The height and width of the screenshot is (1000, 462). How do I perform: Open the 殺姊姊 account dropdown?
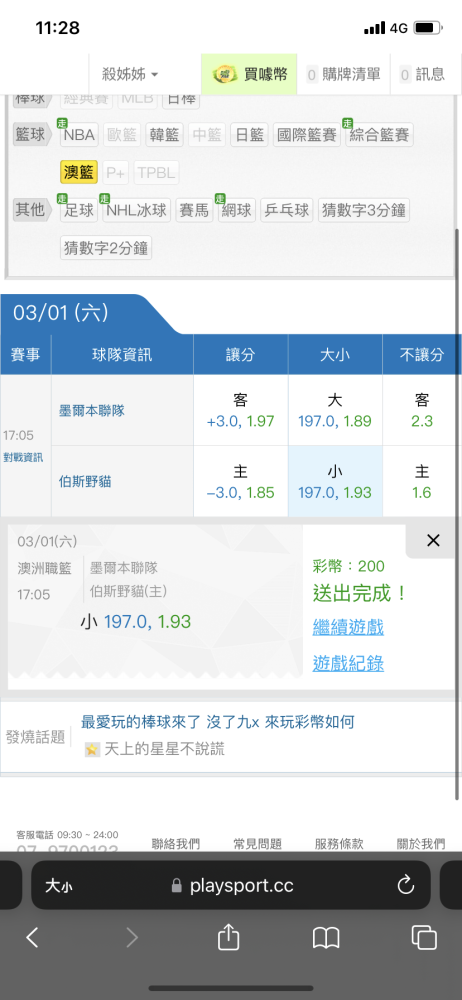click(x=130, y=75)
